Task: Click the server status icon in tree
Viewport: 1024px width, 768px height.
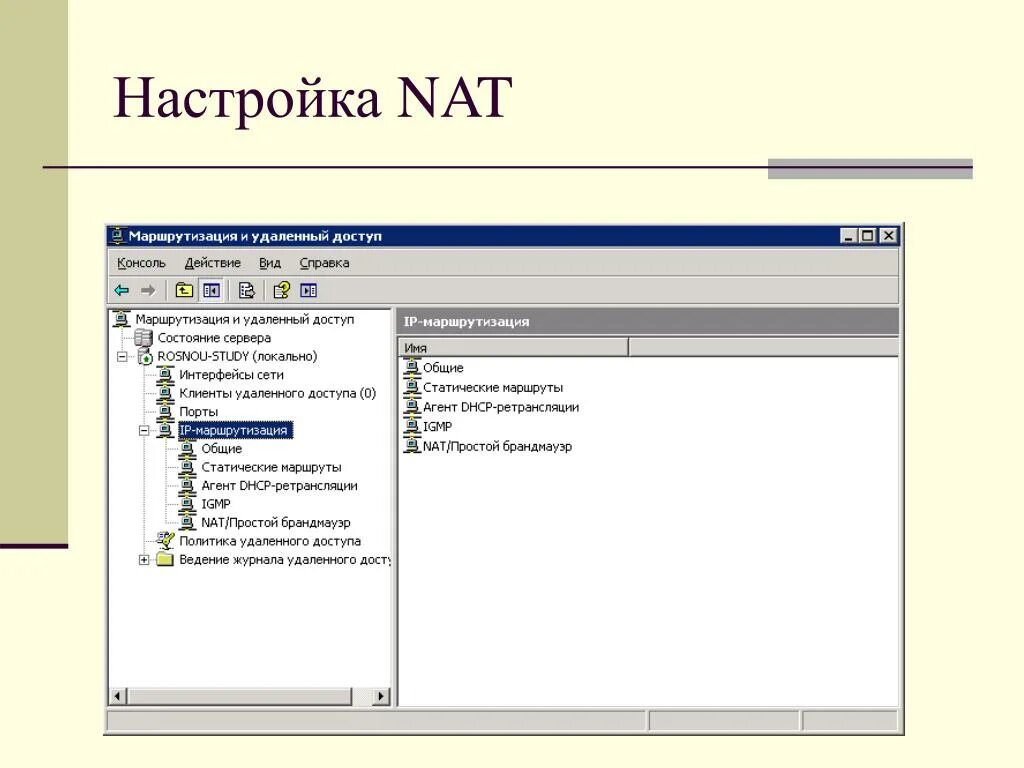Action: click(x=143, y=338)
